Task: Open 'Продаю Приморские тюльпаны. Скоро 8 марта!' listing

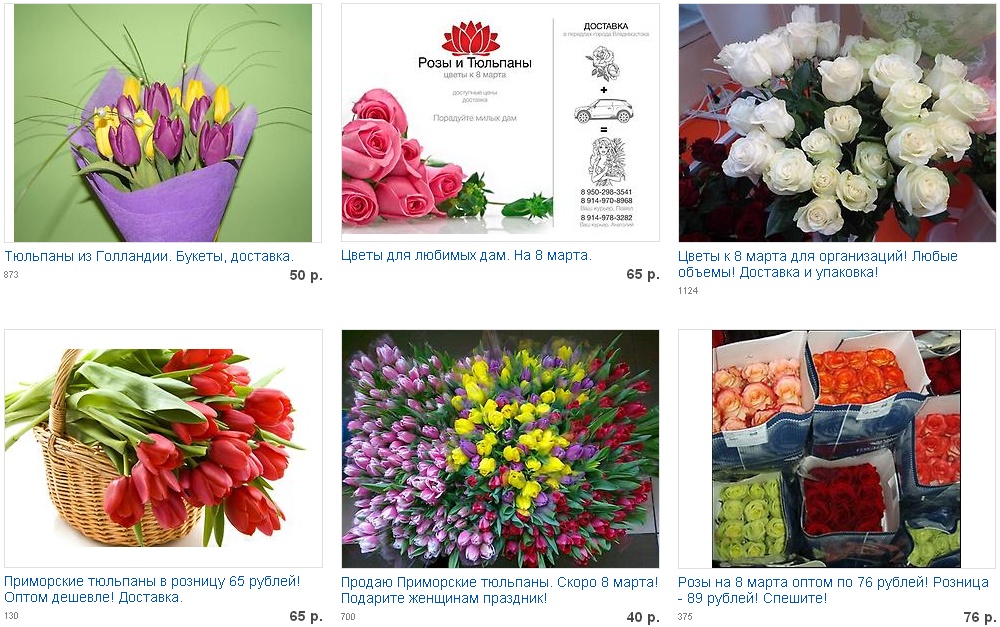Action: pos(499,590)
